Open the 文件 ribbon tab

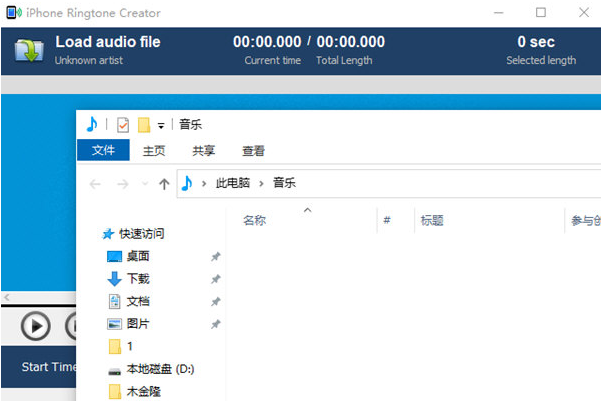[x=103, y=150]
